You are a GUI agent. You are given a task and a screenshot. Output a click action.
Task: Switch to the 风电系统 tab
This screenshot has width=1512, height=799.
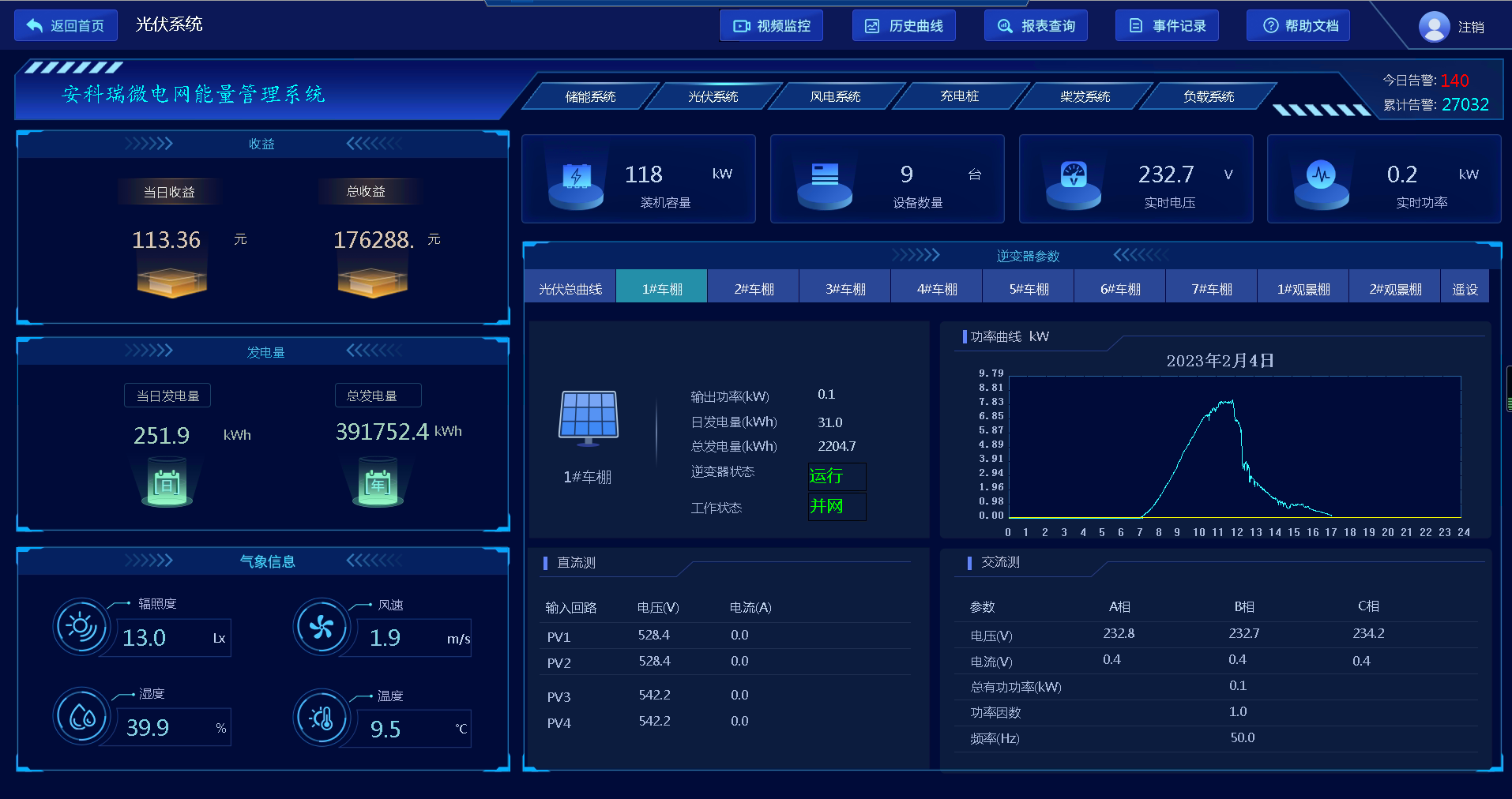(835, 96)
